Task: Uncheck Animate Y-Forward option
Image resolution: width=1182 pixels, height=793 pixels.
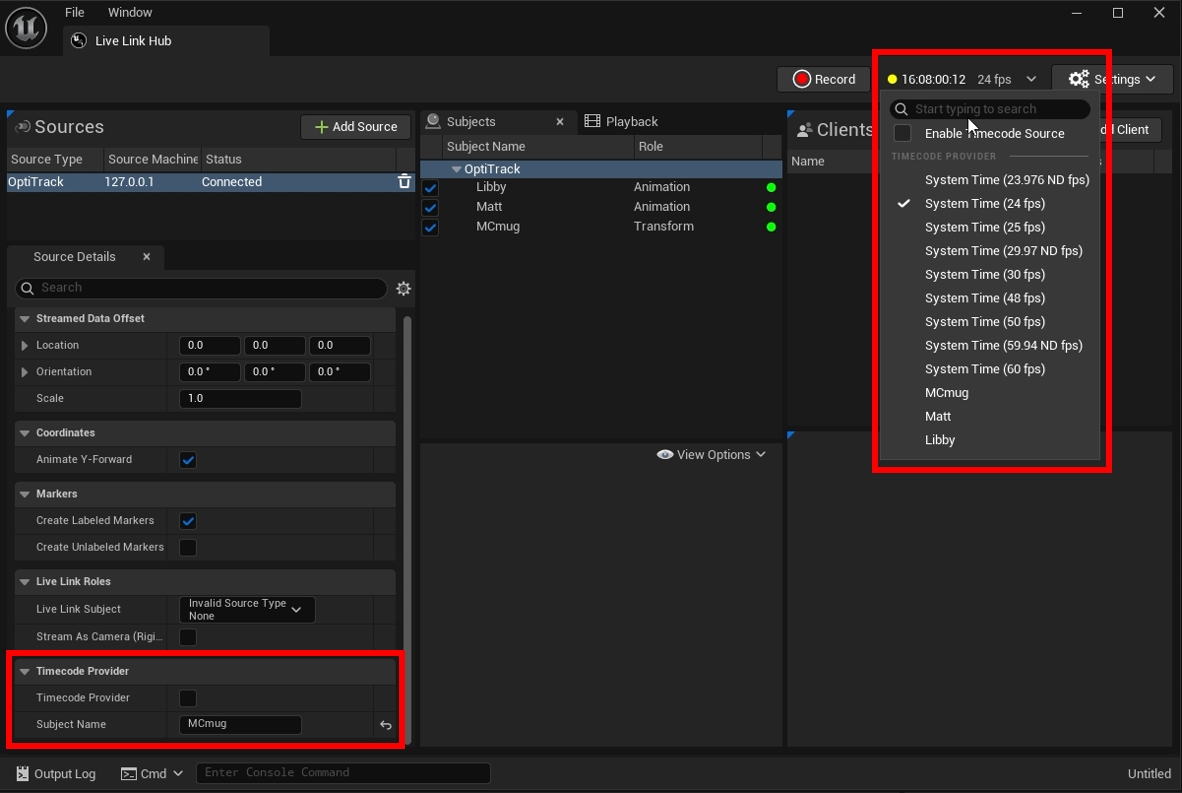Action: [x=188, y=460]
